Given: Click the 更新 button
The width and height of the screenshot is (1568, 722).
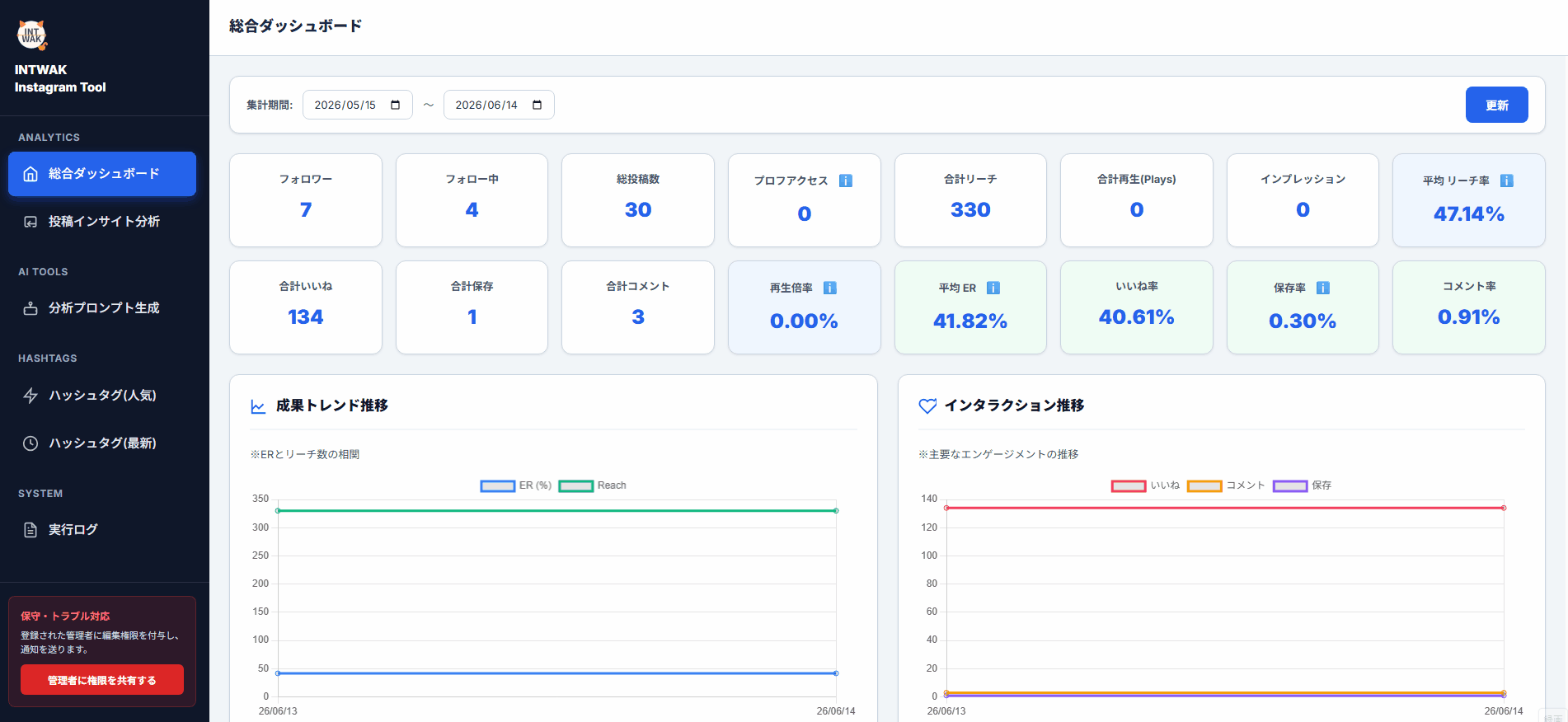Looking at the screenshot, I should coord(1496,105).
